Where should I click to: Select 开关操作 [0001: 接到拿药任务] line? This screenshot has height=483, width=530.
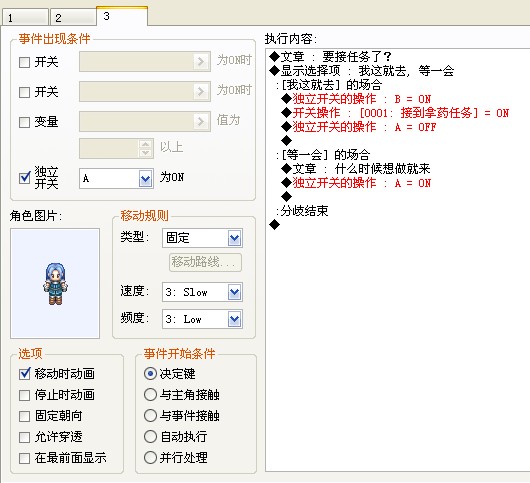395,113
